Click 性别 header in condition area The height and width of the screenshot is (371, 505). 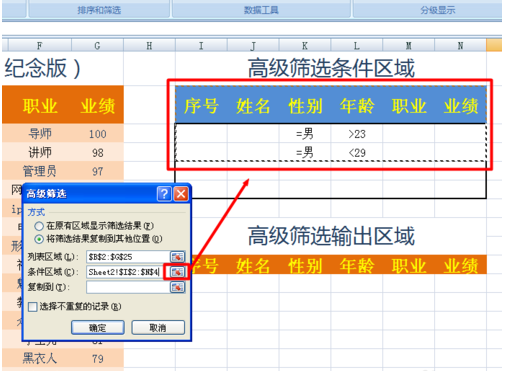305,106
